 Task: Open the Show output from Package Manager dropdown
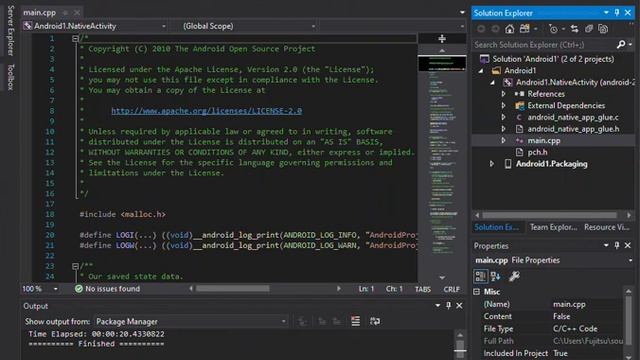pos(283,321)
